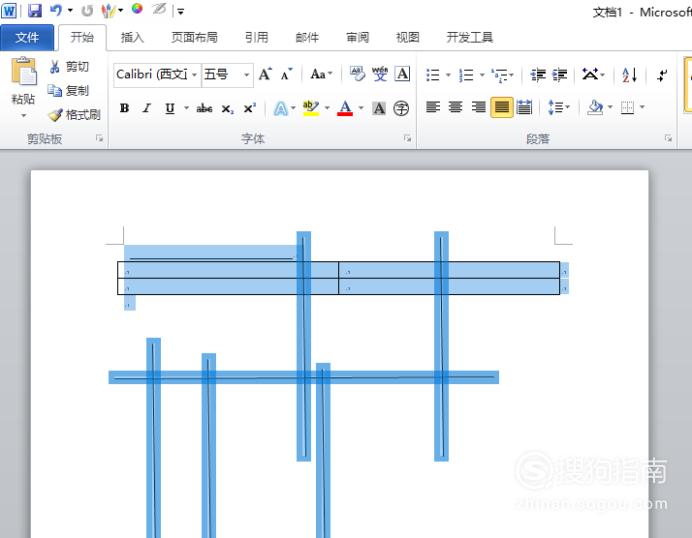
Task: Open text effects glowing A icon
Action: (281, 108)
